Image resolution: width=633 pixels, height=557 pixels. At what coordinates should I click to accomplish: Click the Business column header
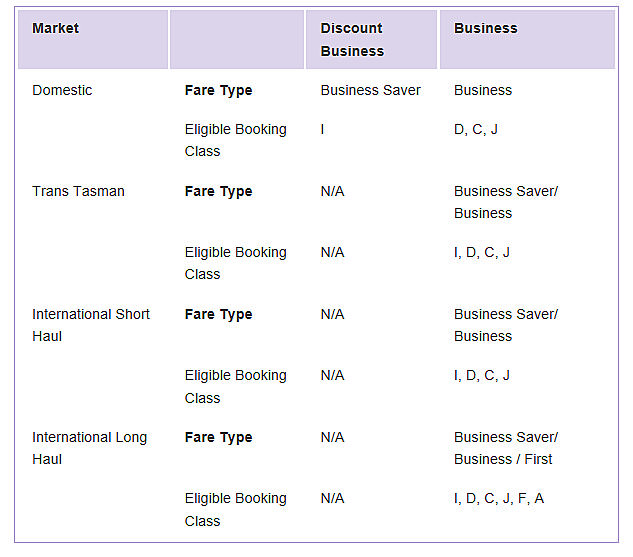(527, 40)
